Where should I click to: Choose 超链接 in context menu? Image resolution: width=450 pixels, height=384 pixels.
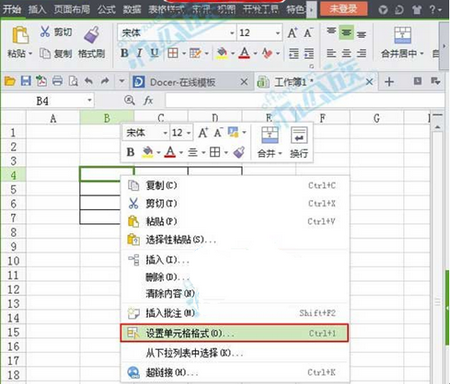(x=235, y=372)
